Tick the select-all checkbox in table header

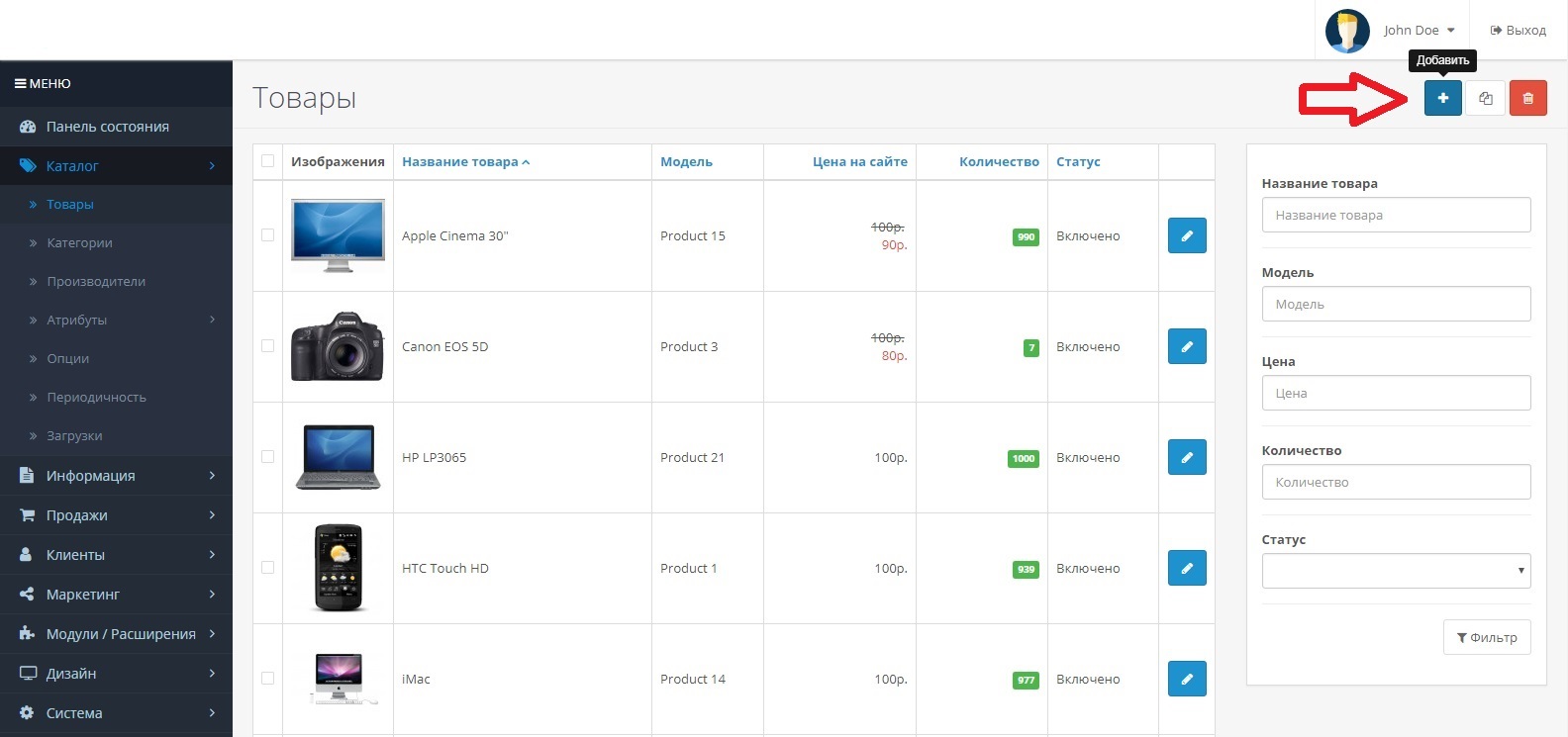coord(267,161)
